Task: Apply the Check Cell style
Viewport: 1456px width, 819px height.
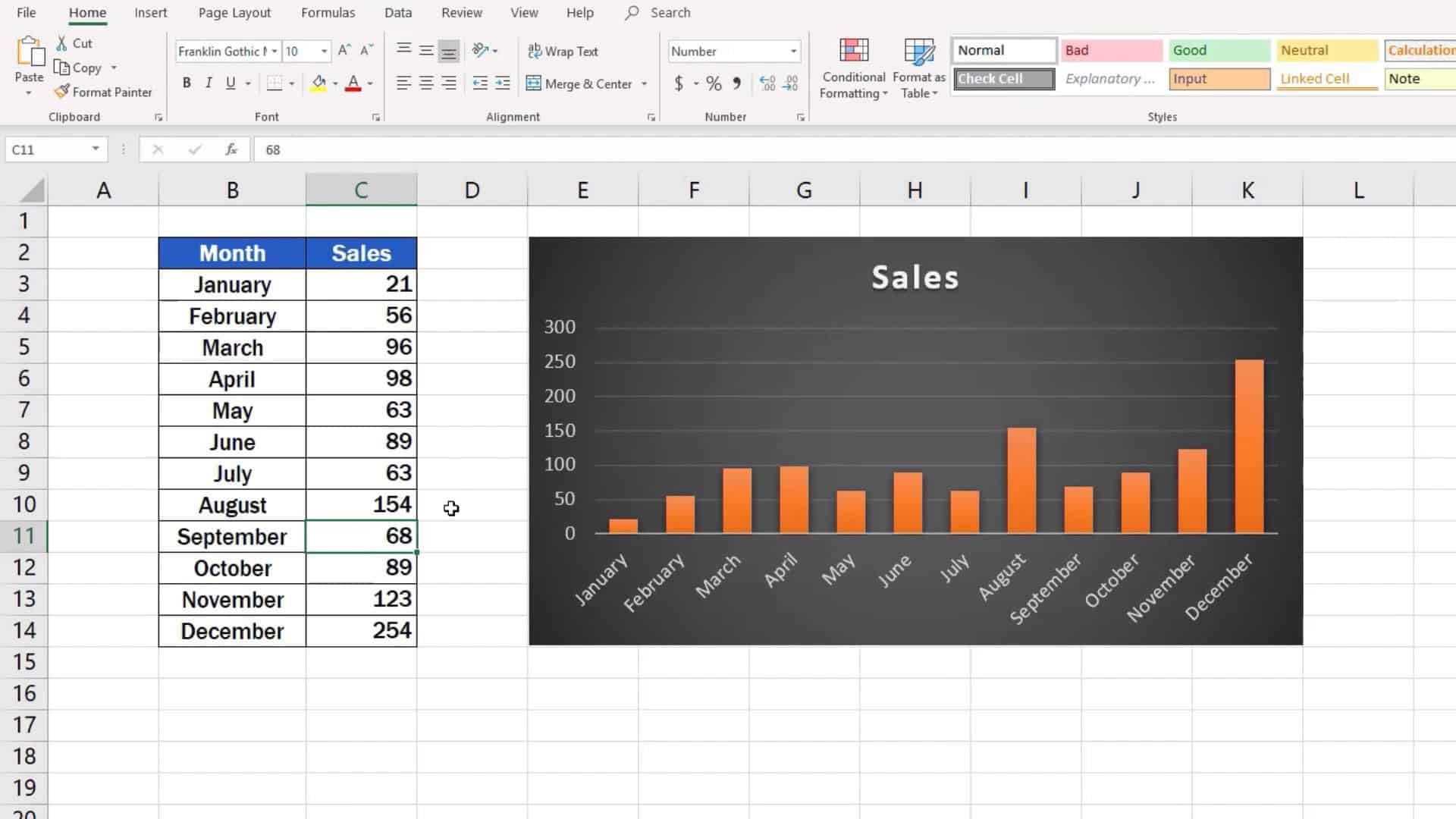Action: (1003, 79)
